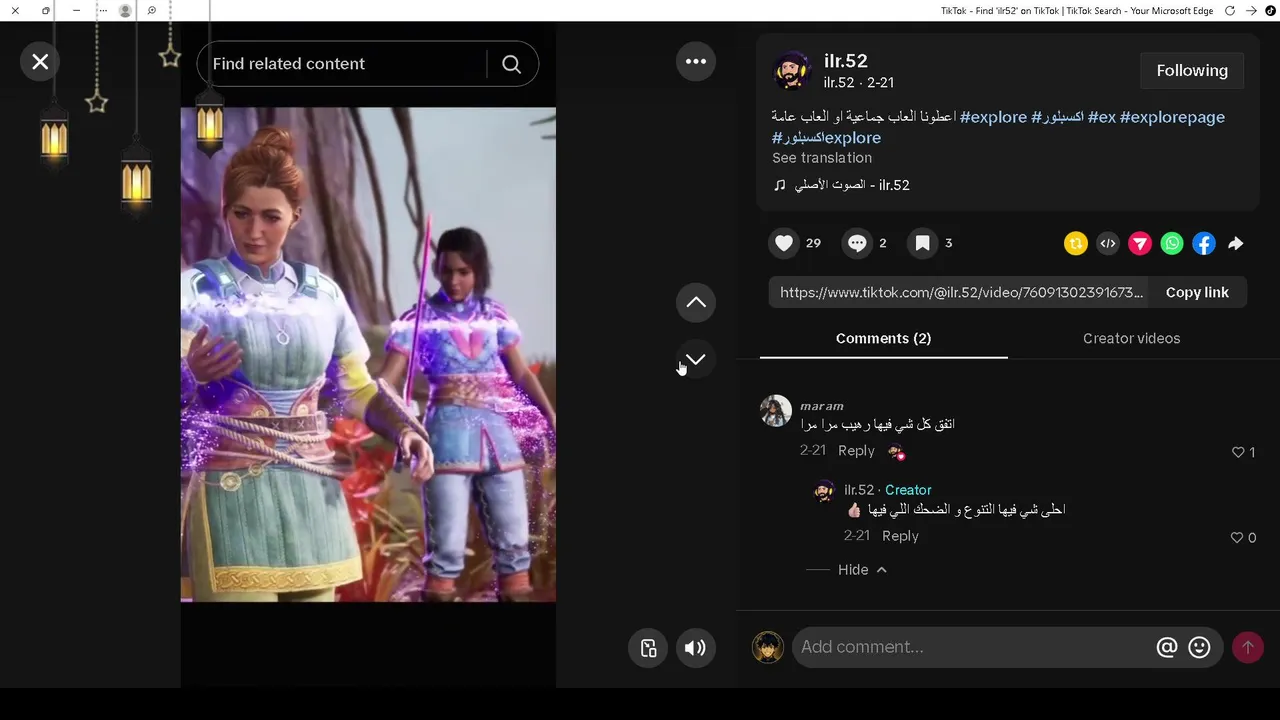
Task: Click the @ mention icon in comment box
Action: click(x=1167, y=647)
